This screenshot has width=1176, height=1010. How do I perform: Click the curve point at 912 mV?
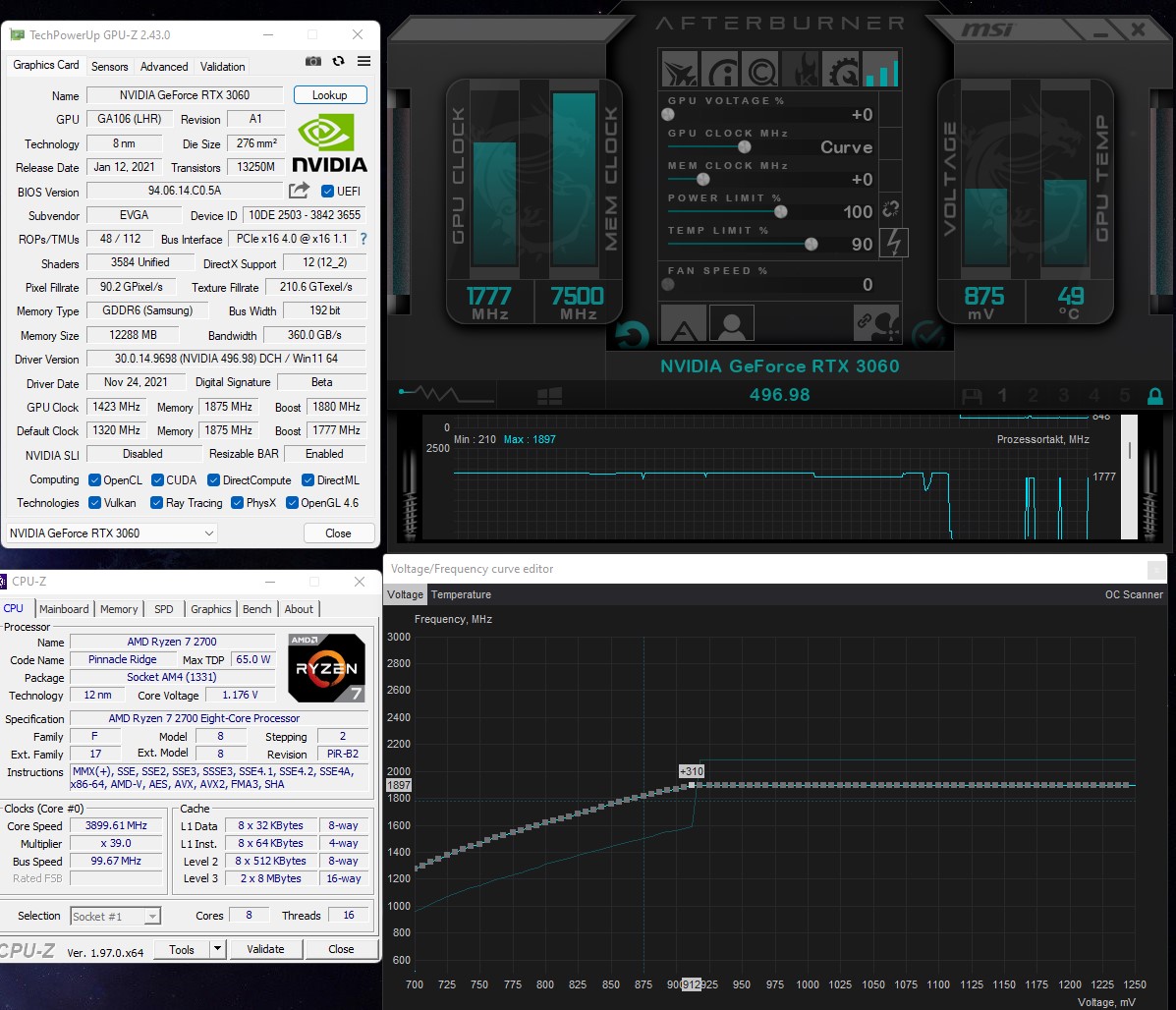(x=692, y=785)
